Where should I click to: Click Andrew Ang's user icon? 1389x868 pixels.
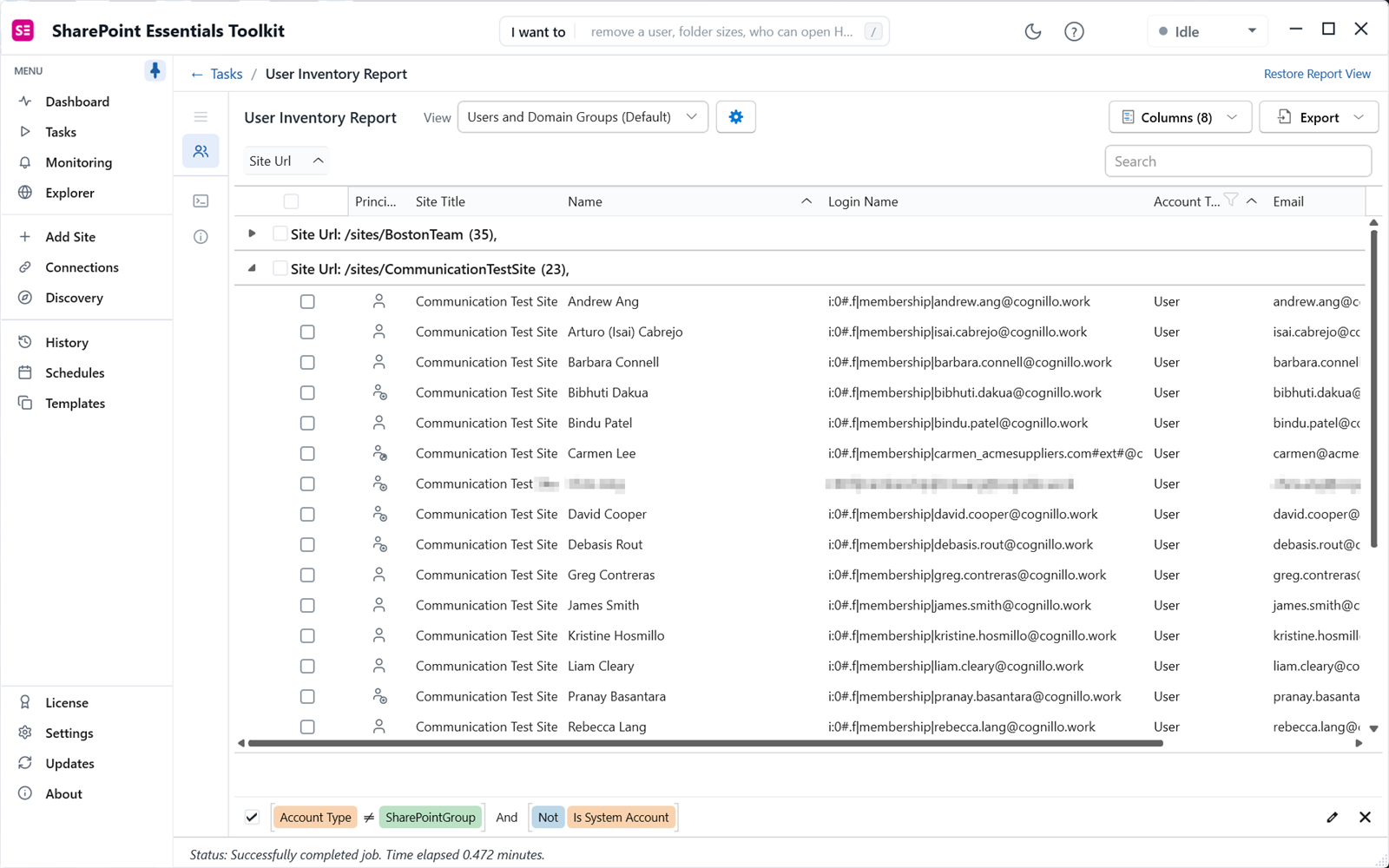tap(379, 301)
